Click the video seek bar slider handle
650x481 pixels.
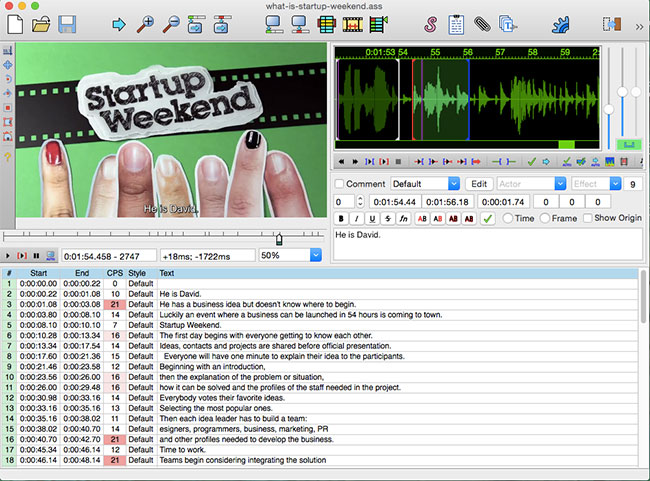point(278,239)
